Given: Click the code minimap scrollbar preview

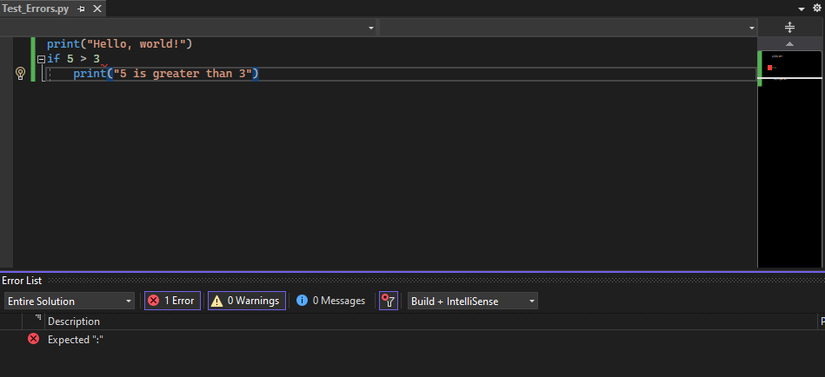Looking at the screenshot, I should click(x=790, y=159).
